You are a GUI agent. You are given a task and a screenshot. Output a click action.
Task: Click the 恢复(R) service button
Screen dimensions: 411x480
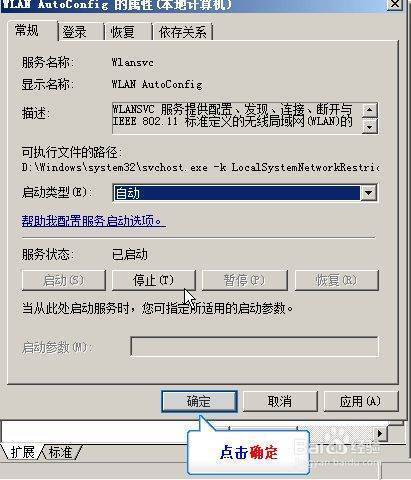click(x=337, y=280)
